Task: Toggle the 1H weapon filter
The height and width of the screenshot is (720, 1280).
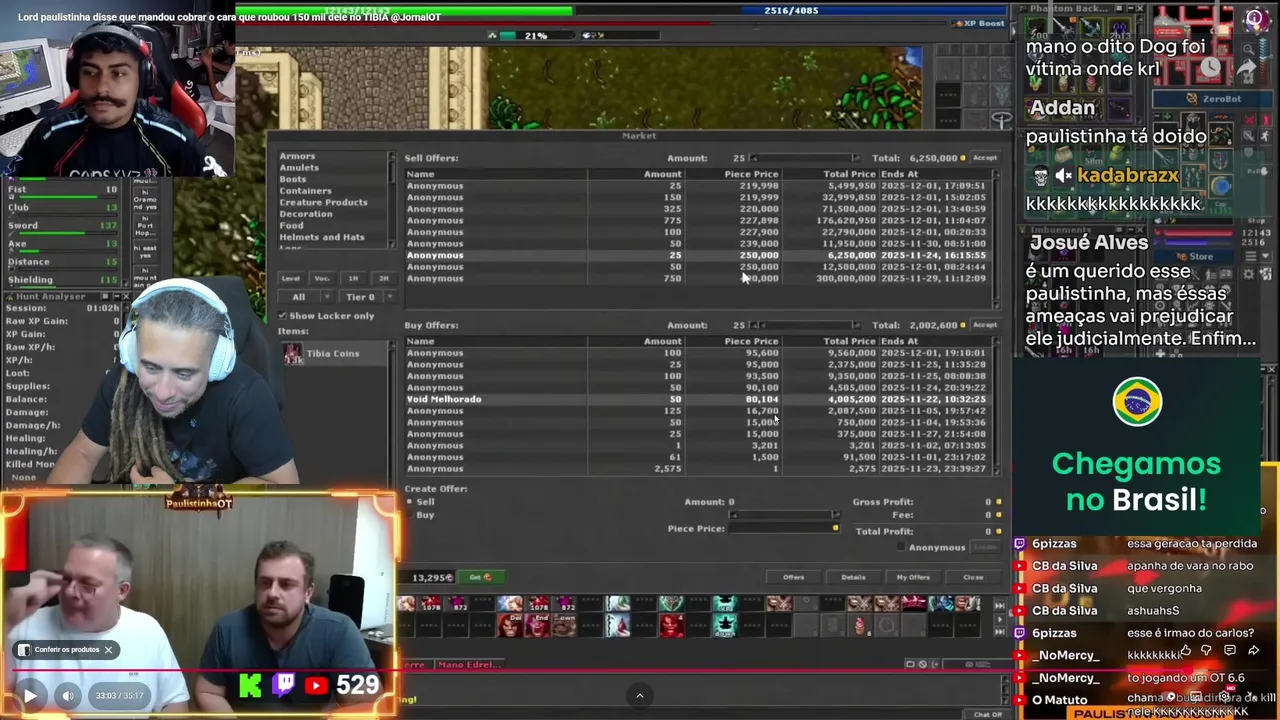Action: click(353, 278)
